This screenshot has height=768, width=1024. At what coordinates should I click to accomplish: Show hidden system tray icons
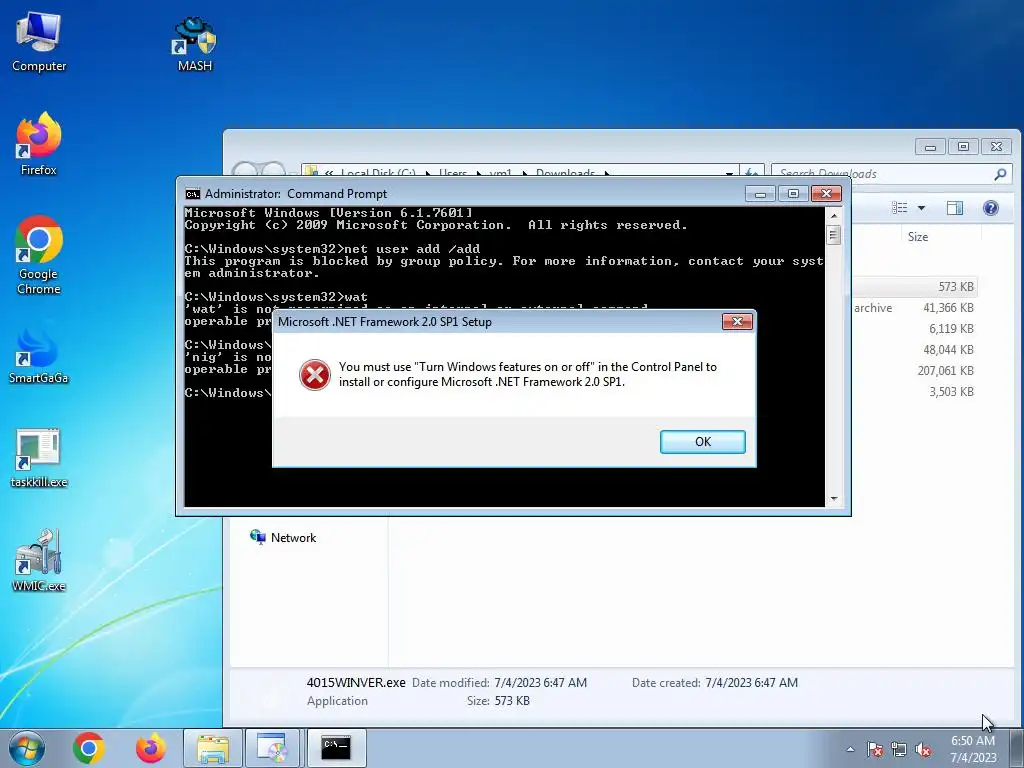[x=850, y=749]
